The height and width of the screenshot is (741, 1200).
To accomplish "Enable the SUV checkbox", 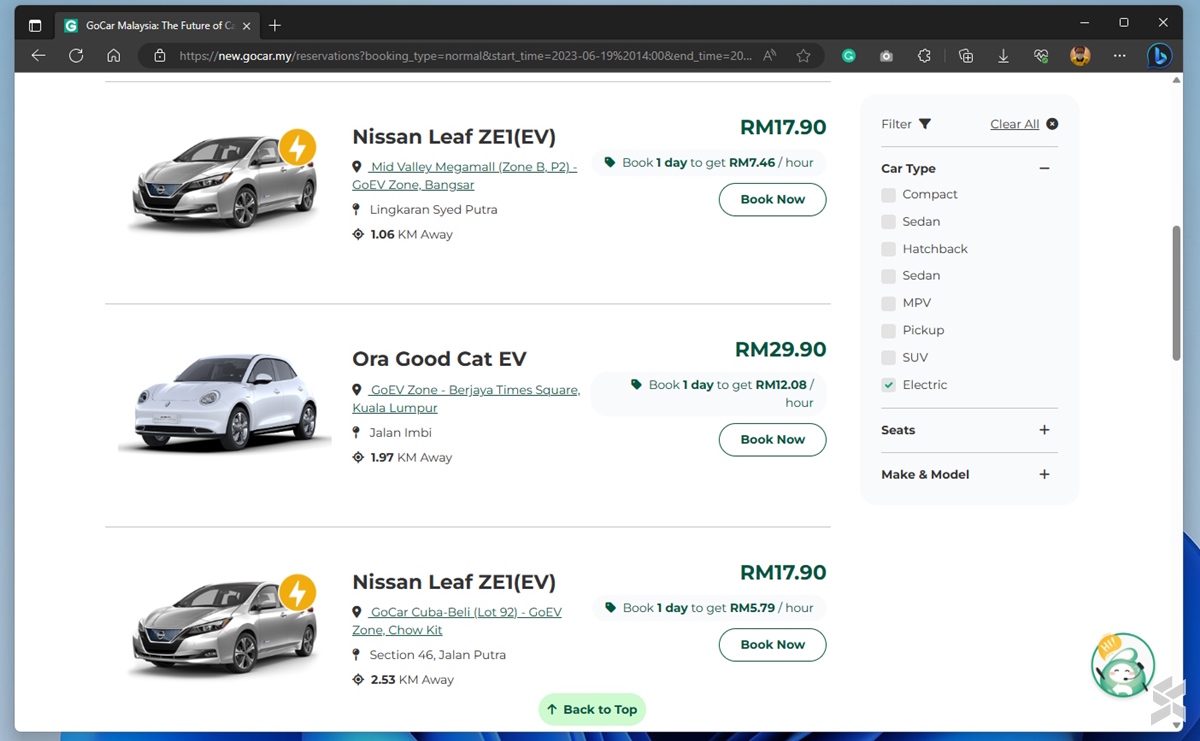I will tap(888, 357).
